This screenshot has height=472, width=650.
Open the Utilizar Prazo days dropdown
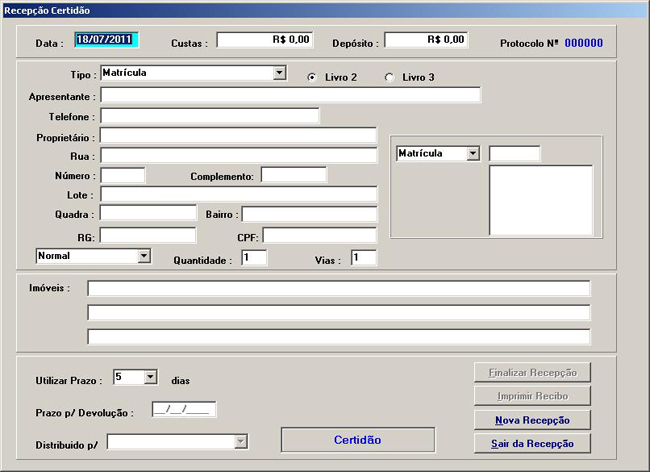(150, 377)
